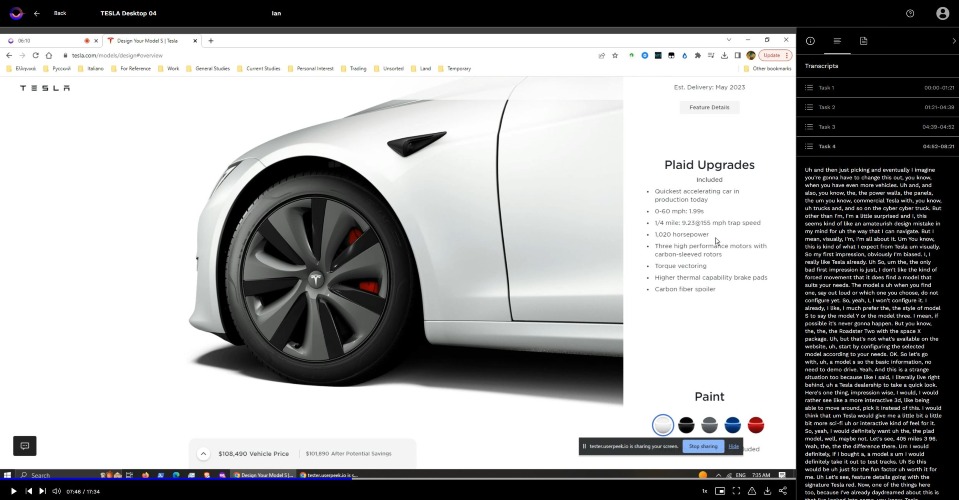Select the red paint color

[x=756, y=424]
